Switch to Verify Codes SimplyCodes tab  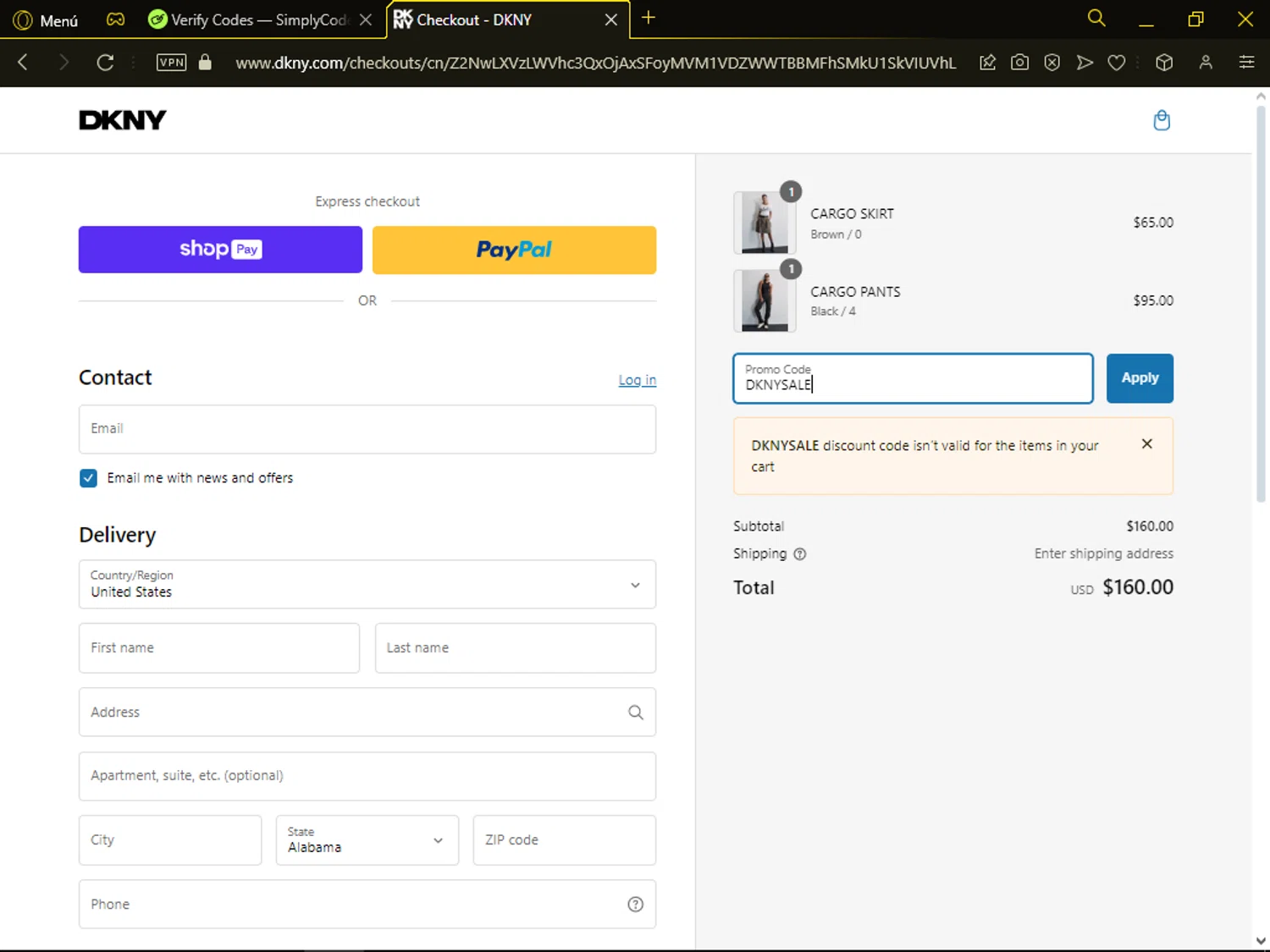click(x=248, y=19)
